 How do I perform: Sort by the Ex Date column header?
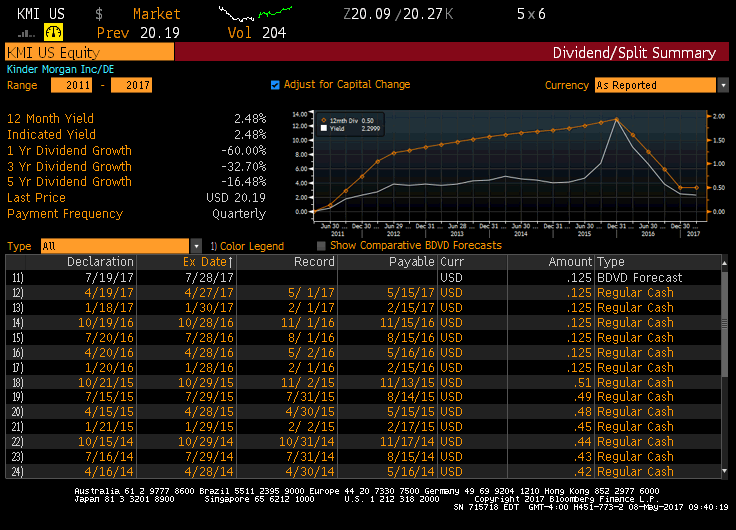208,261
